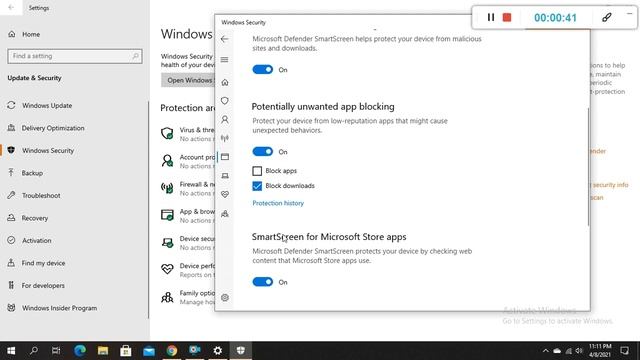Open volume control in system tray
This screenshot has width=640, height=360.
tap(579, 351)
